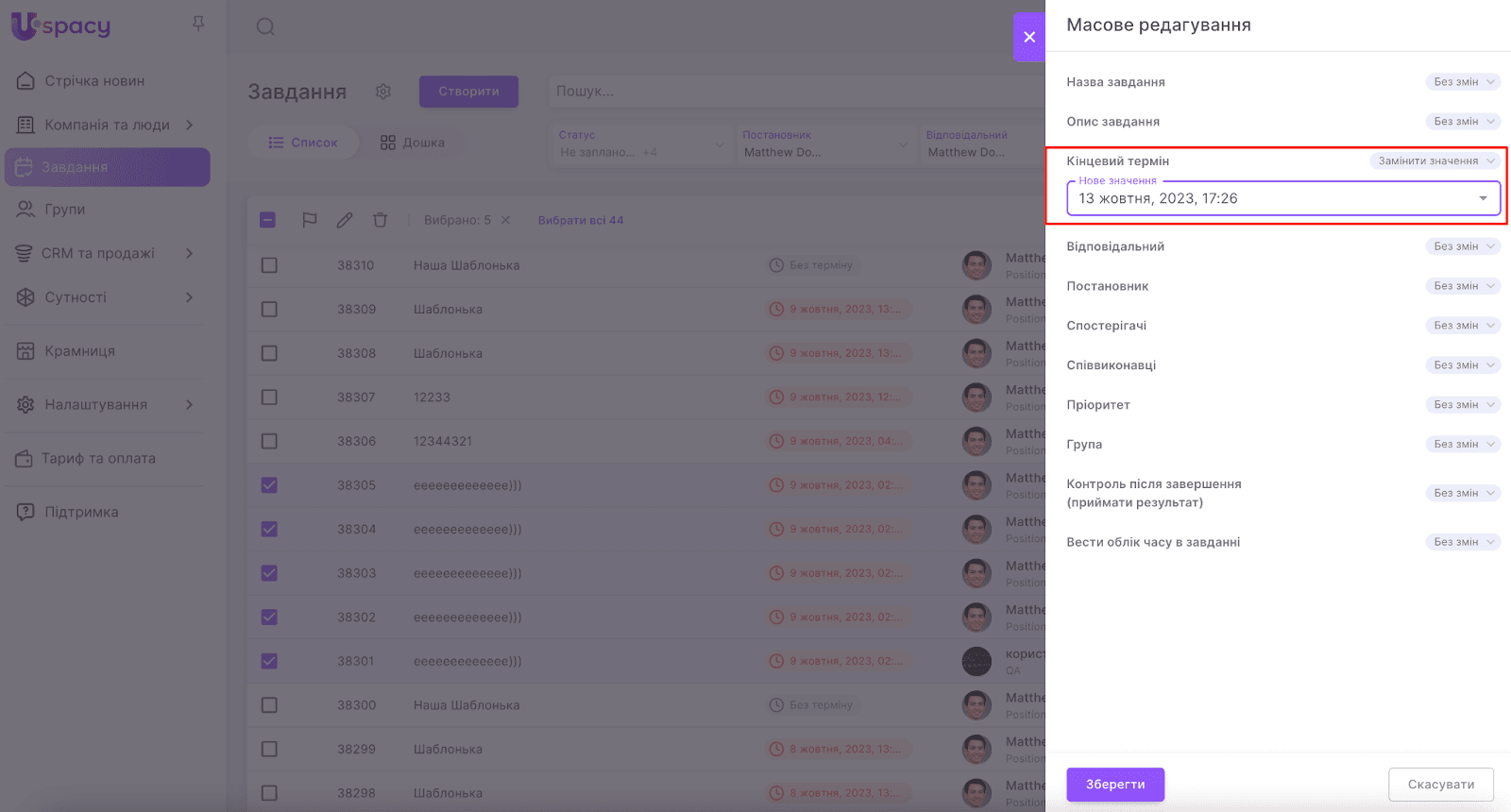Uncheck the box for task 38301
The image size is (1511, 812).
(x=269, y=661)
